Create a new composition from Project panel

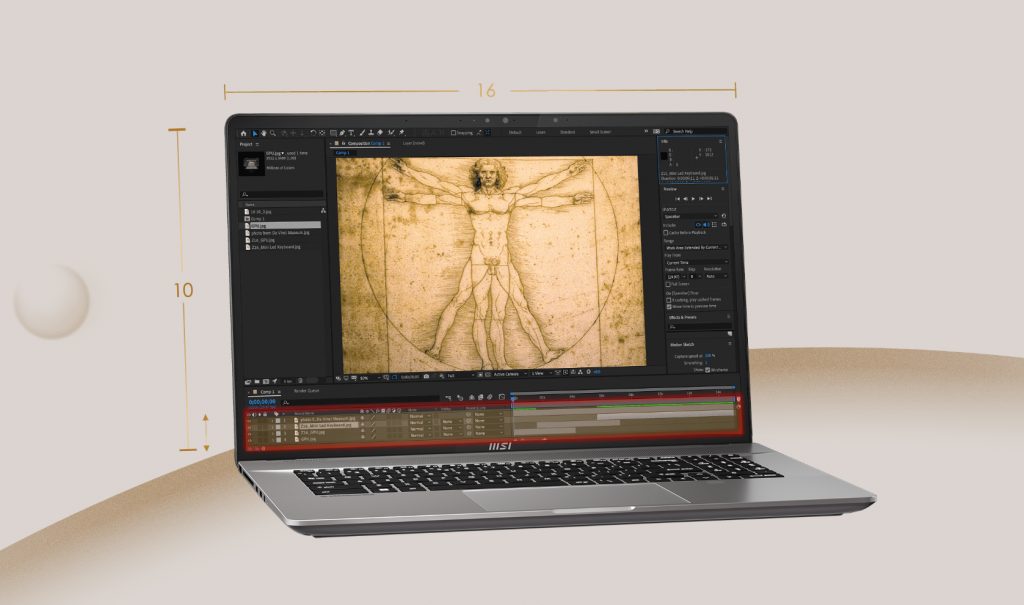coord(266,382)
